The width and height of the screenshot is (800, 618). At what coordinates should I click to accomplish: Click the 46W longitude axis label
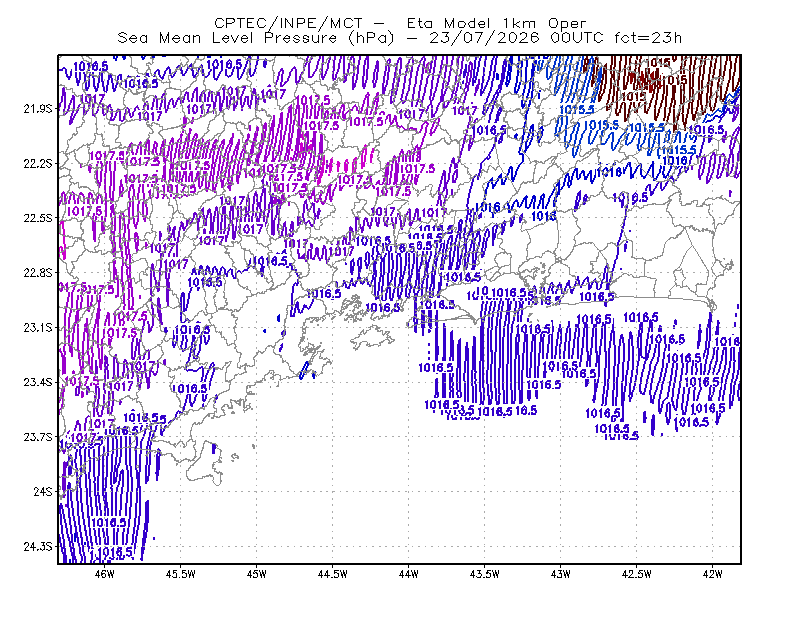click(105, 574)
